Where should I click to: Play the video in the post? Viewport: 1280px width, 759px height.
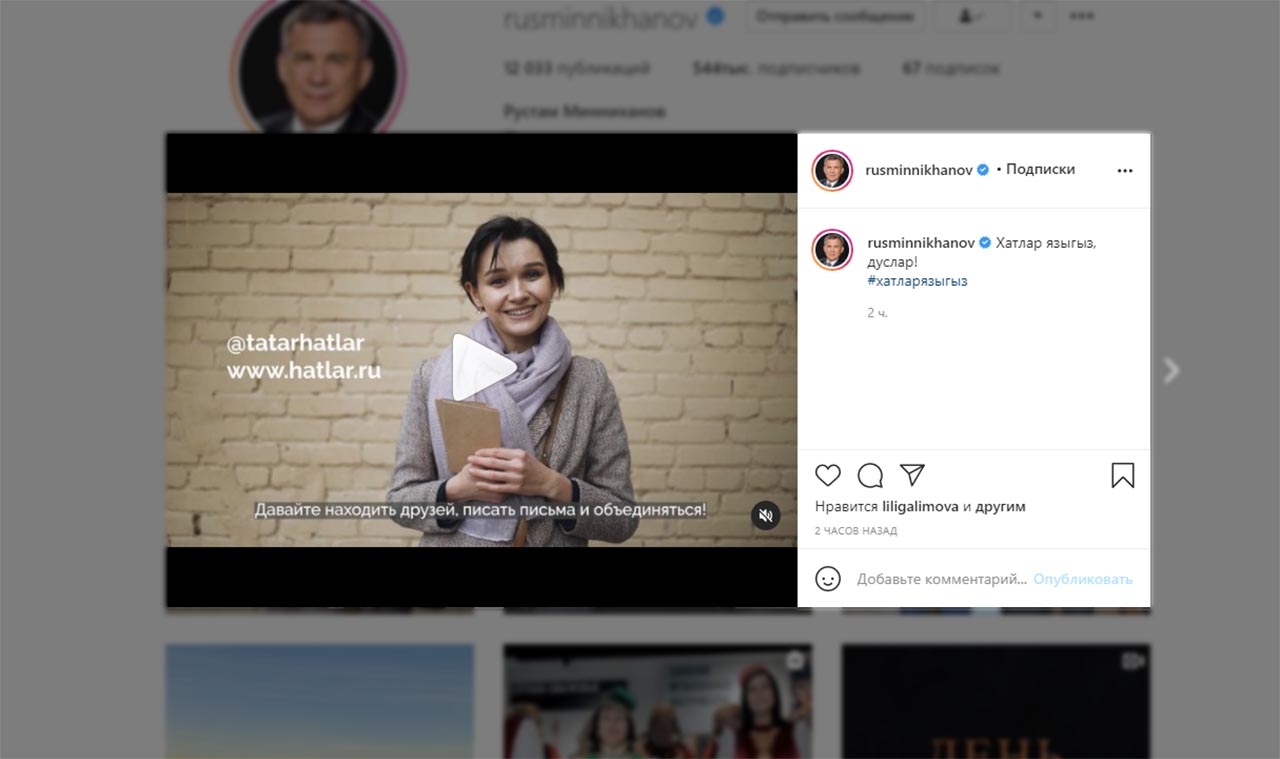coord(484,368)
